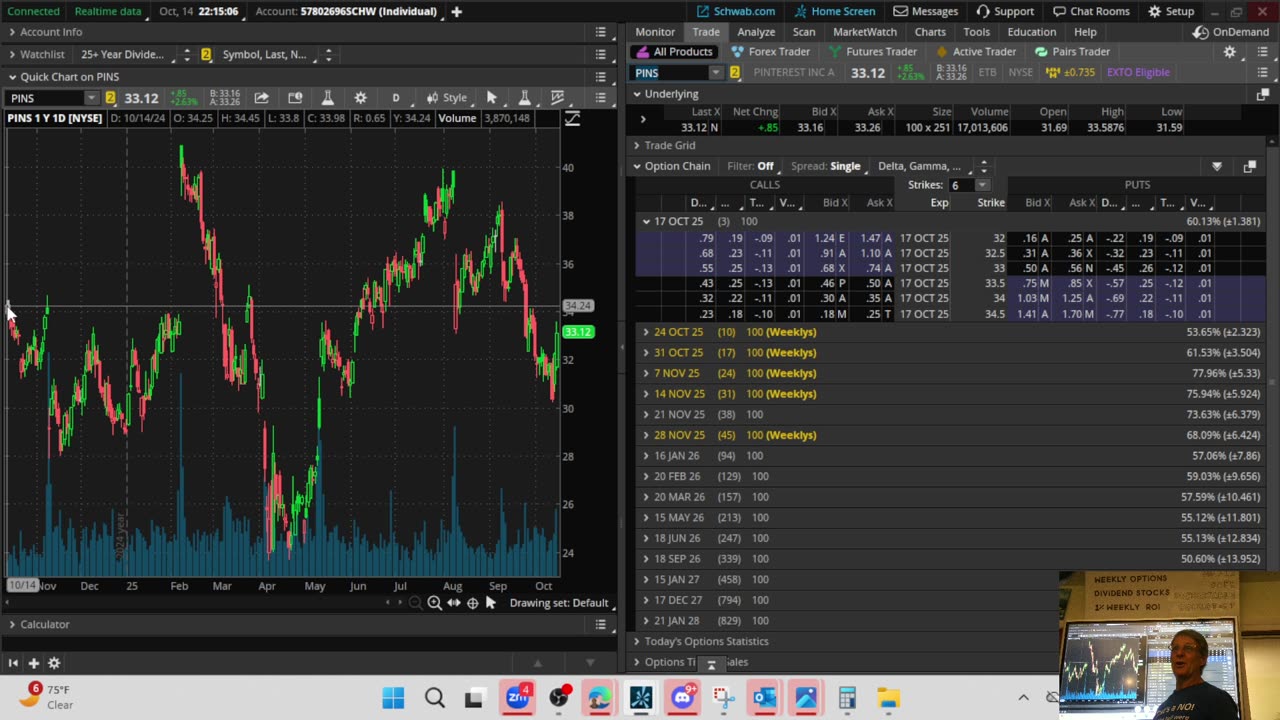Select the pointer drawing tool in chart toolbar
The image size is (1280, 720).
(x=491, y=98)
